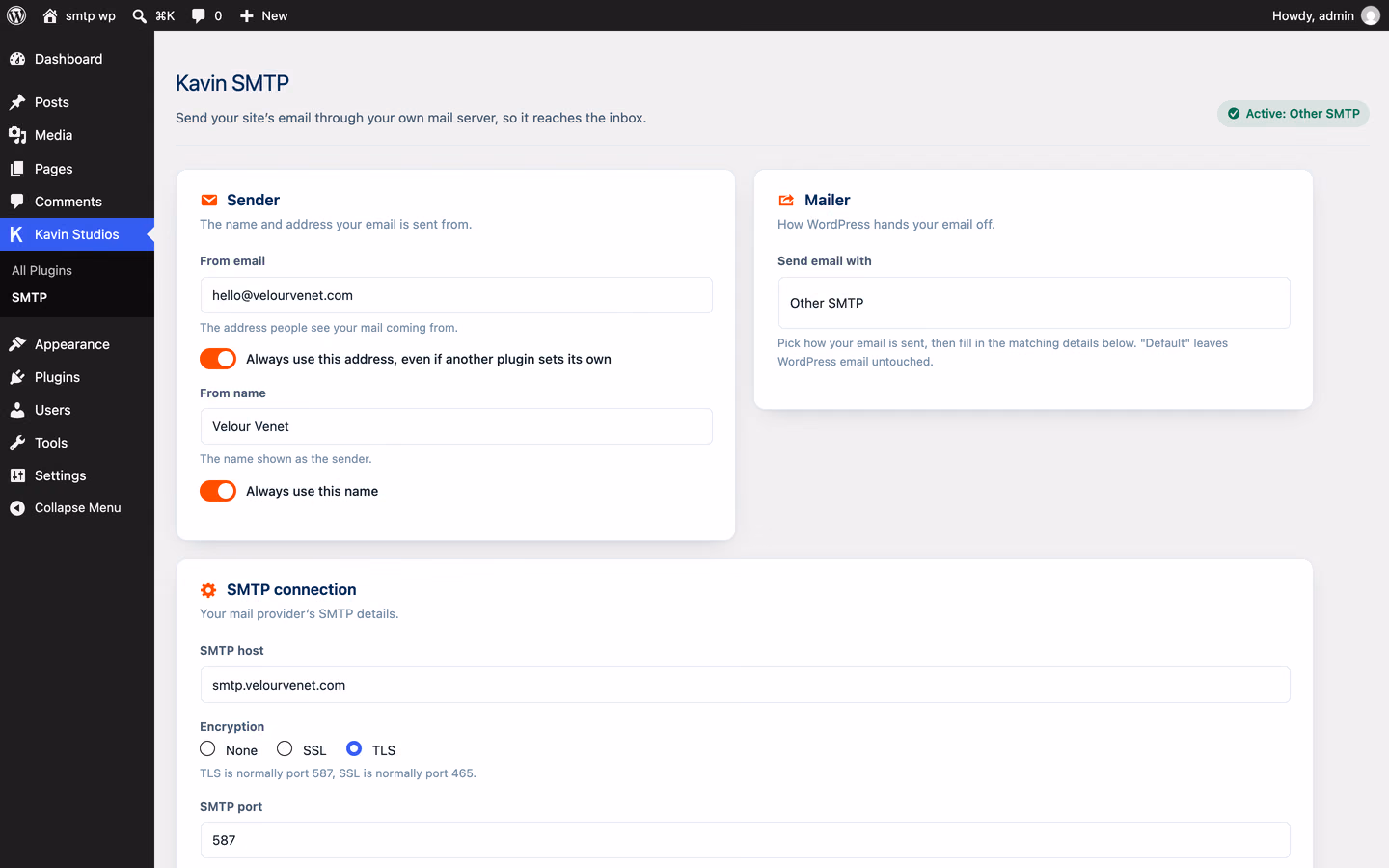This screenshot has height=868, width=1389.
Task: Click the SMTP host input field
Action: (745, 685)
